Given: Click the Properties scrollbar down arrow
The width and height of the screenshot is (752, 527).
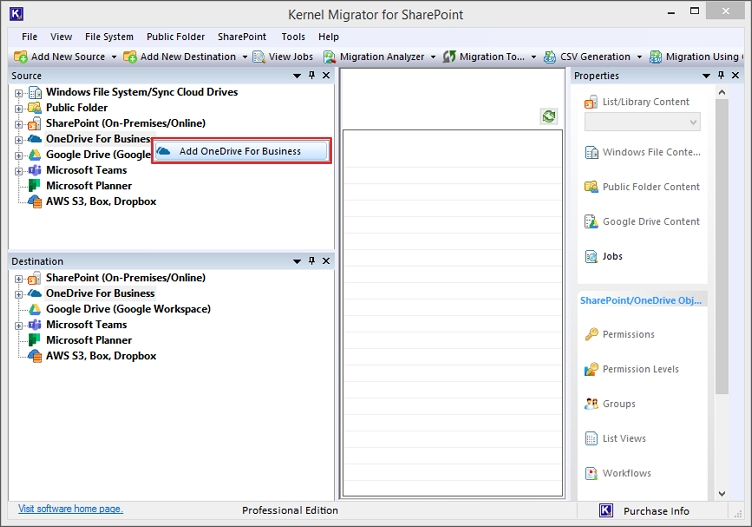Looking at the screenshot, I should tap(722, 493).
